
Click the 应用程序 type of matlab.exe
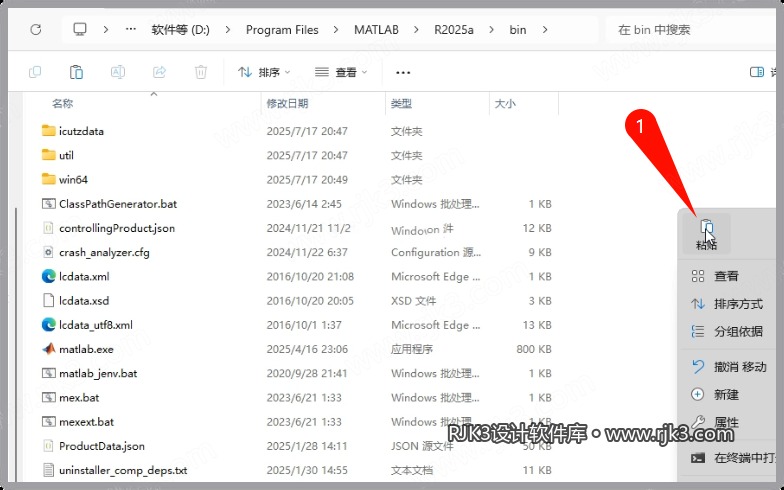click(x=412, y=349)
